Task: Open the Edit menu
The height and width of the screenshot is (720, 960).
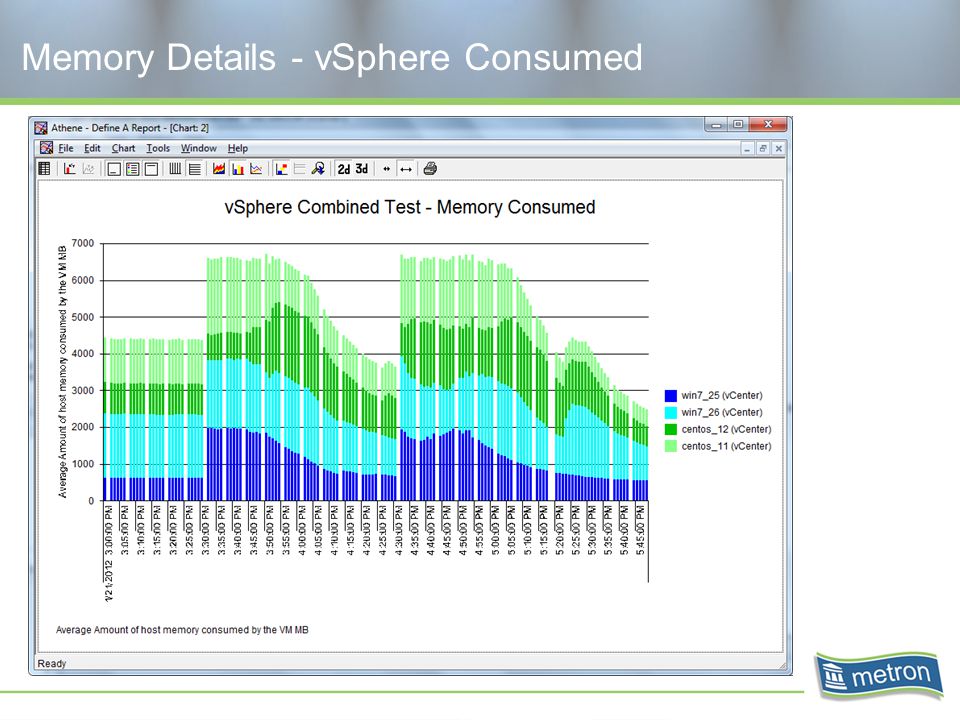Action: tap(92, 148)
